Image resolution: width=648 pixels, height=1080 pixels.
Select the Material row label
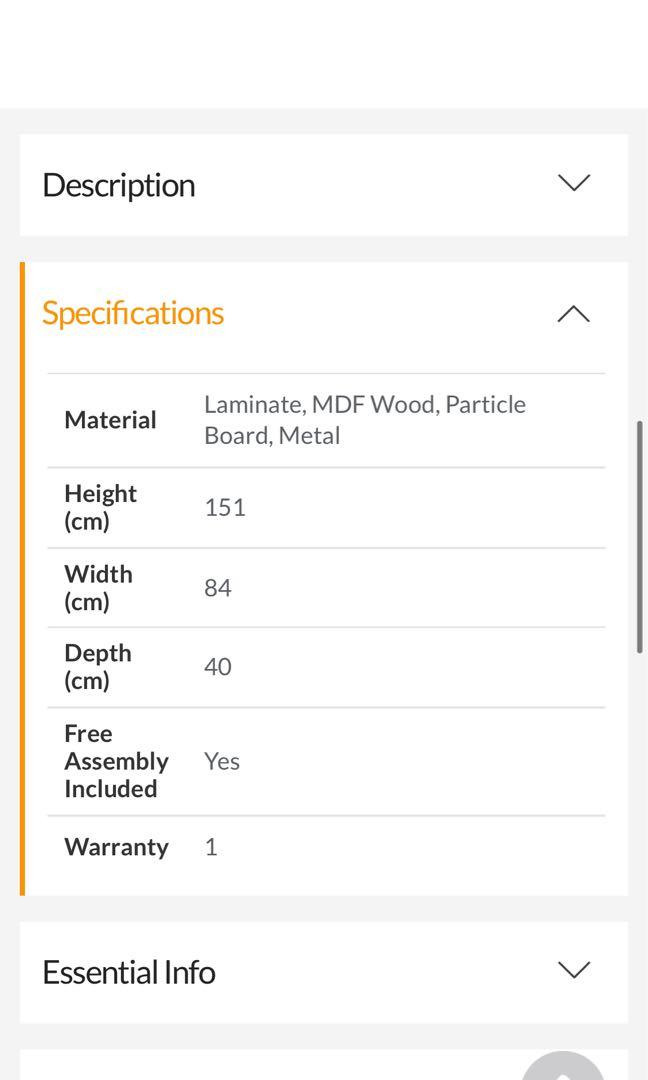(x=110, y=420)
